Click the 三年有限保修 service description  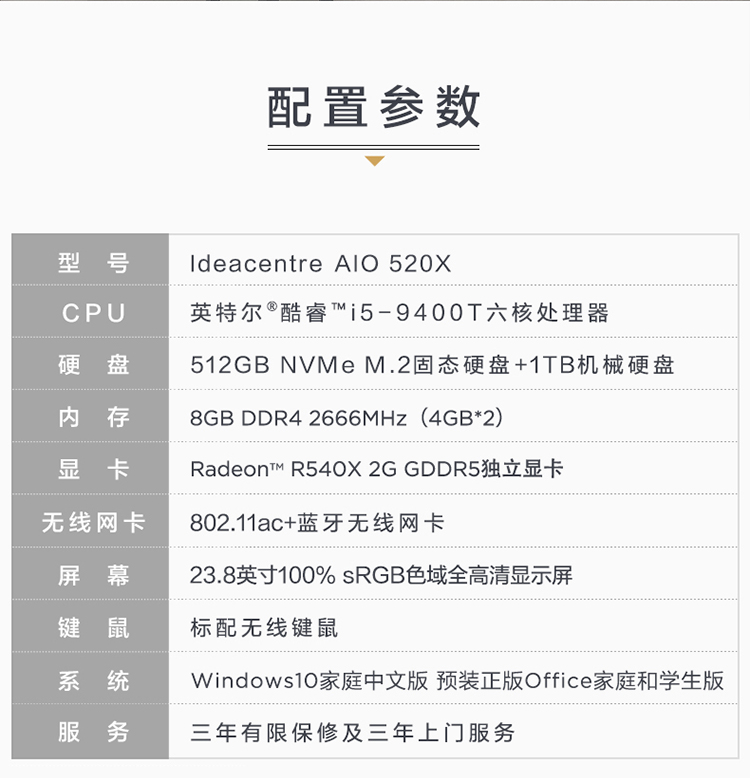[x=352, y=732]
